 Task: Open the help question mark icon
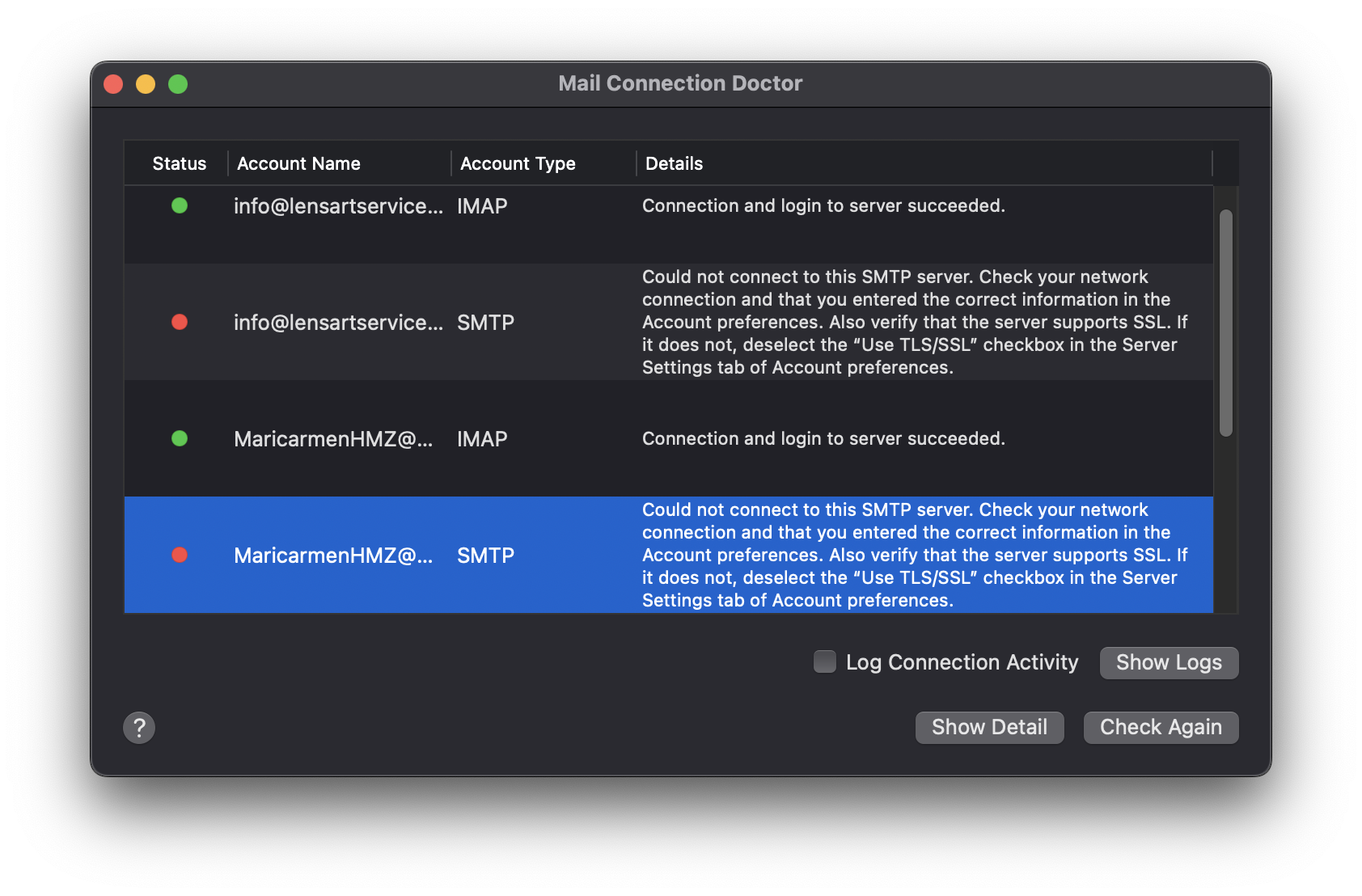[x=139, y=727]
